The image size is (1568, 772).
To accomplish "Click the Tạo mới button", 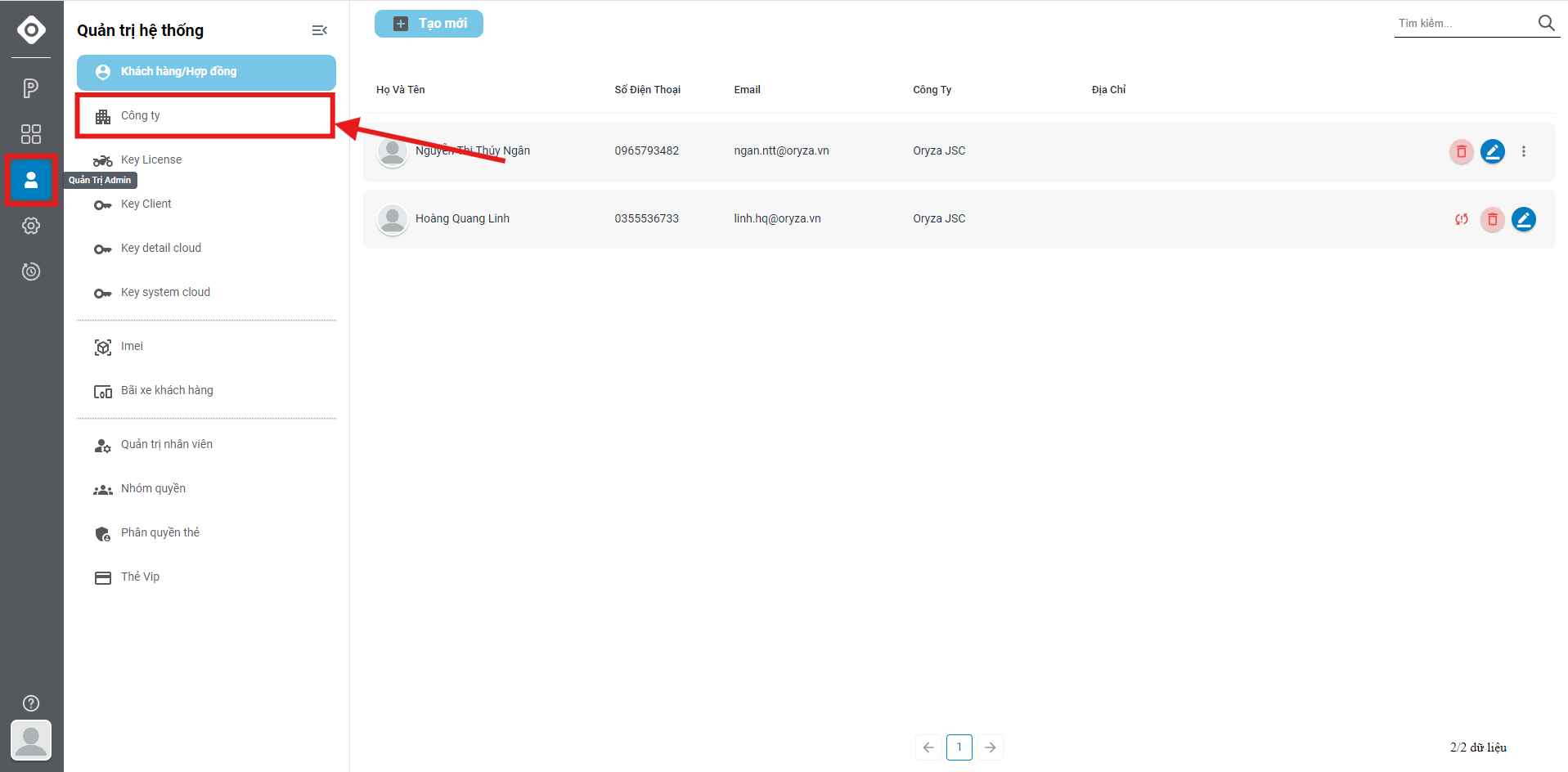I will (429, 24).
